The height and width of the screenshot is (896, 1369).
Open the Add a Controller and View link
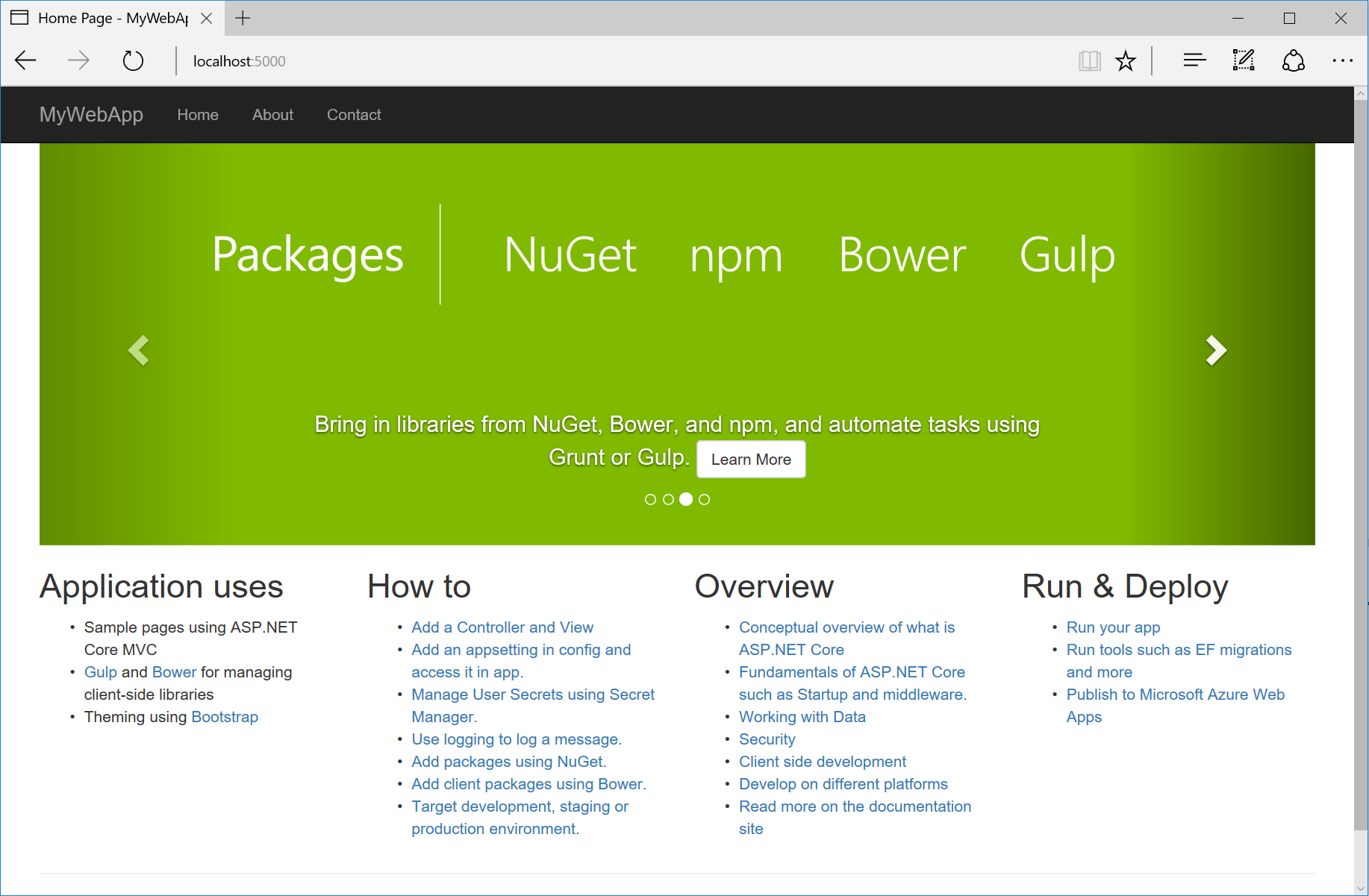click(x=502, y=627)
